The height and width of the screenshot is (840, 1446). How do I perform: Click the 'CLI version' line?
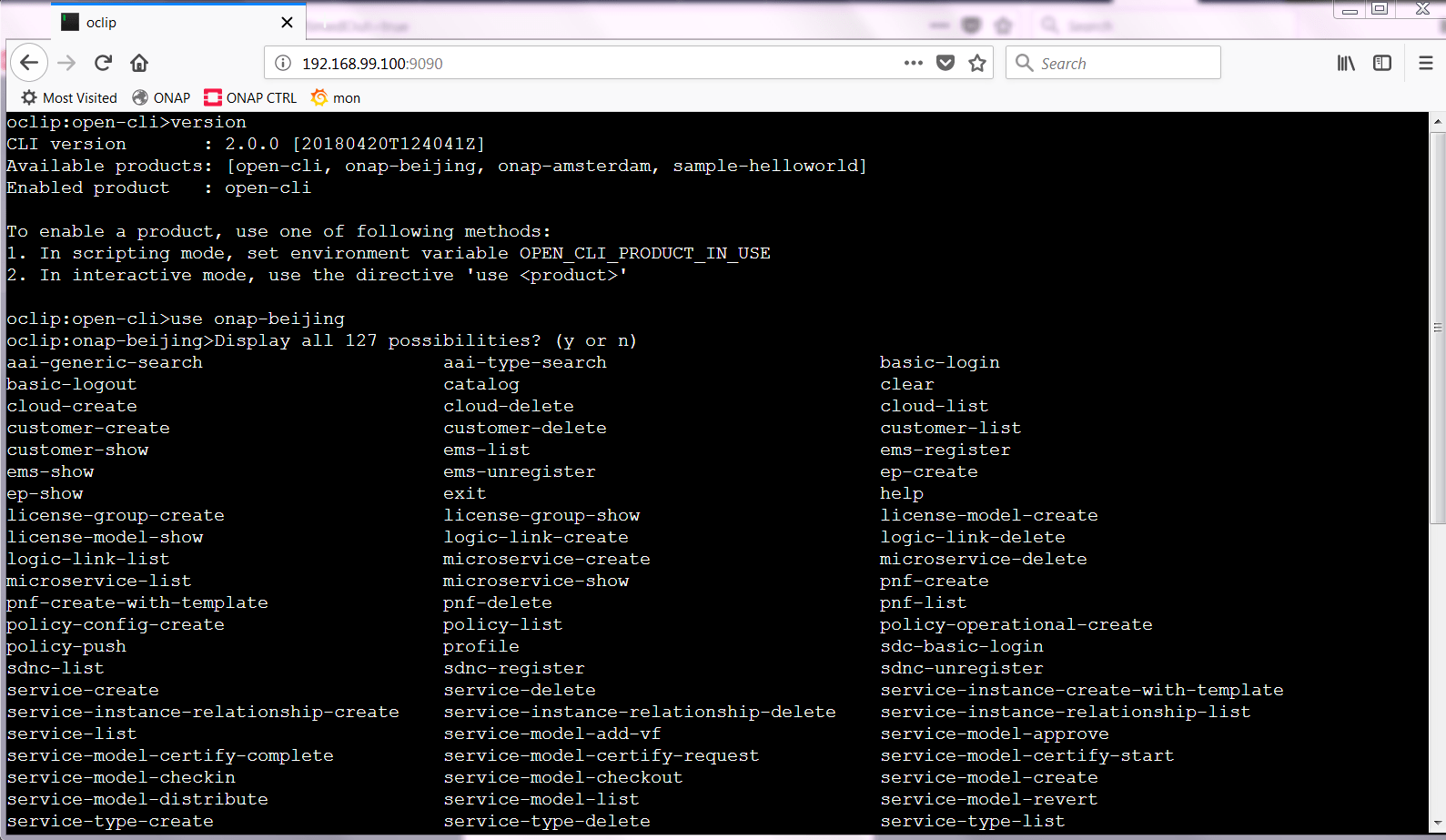pos(247,144)
